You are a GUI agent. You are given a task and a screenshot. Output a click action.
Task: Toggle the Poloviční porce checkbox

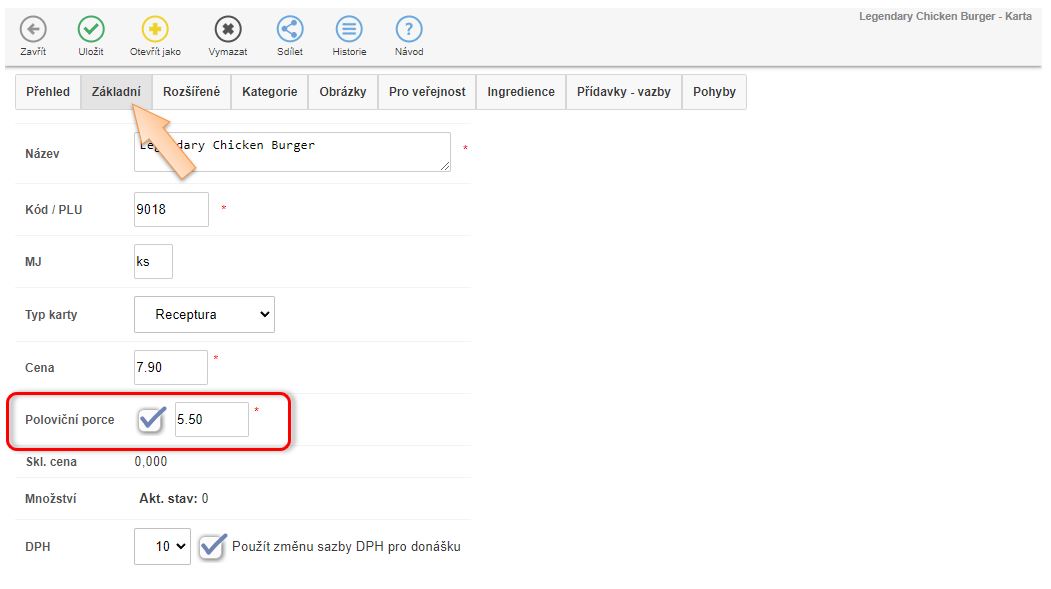point(151,419)
